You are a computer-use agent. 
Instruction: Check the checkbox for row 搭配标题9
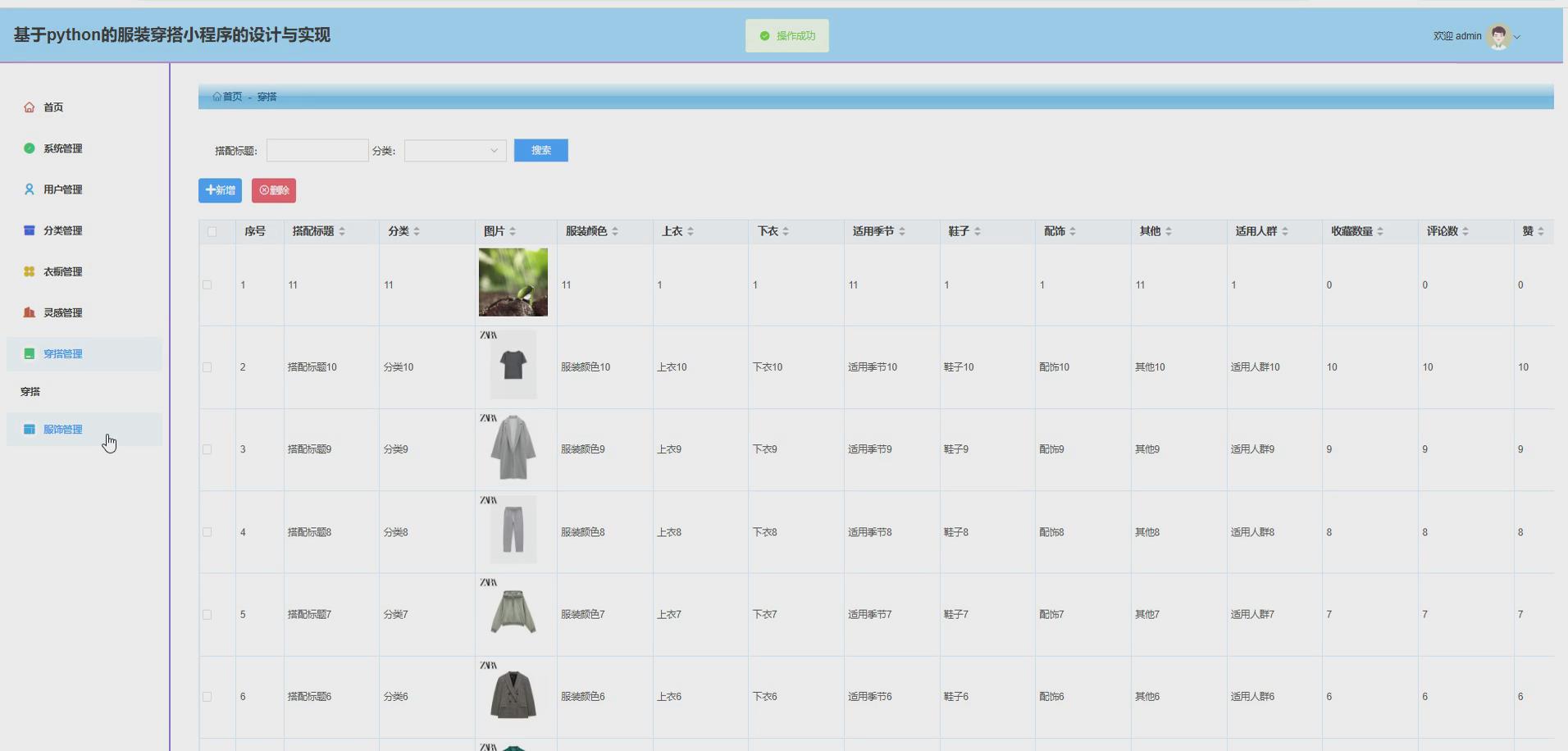pyautogui.click(x=207, y=449)
